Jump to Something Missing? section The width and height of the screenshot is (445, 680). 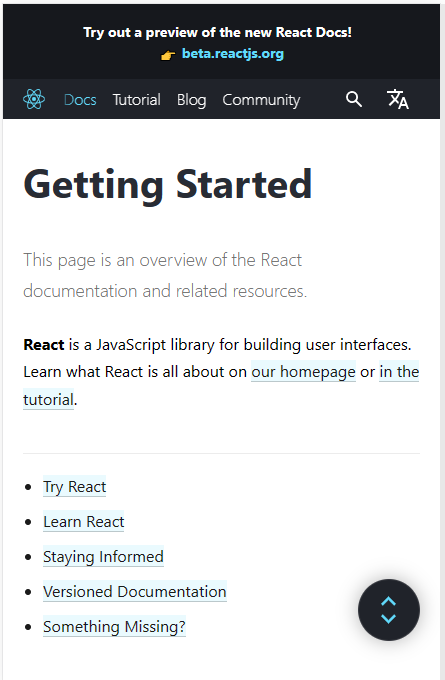(115, 627)
